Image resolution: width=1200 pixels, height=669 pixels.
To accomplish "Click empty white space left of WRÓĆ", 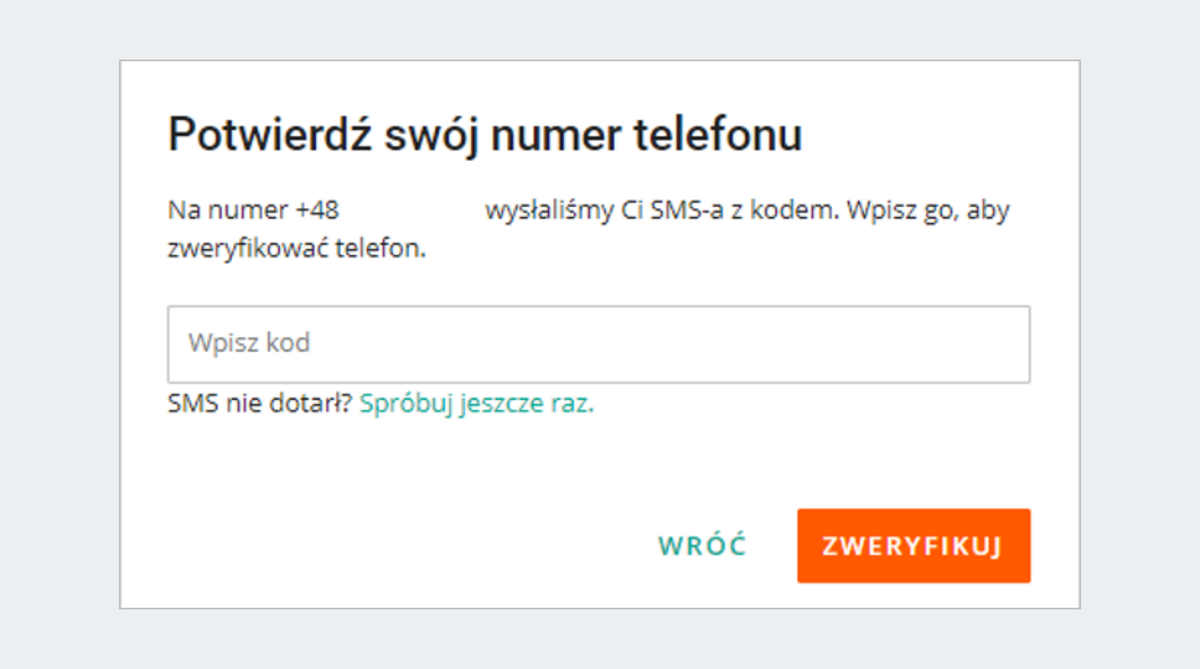I will [x=400, y=546].
